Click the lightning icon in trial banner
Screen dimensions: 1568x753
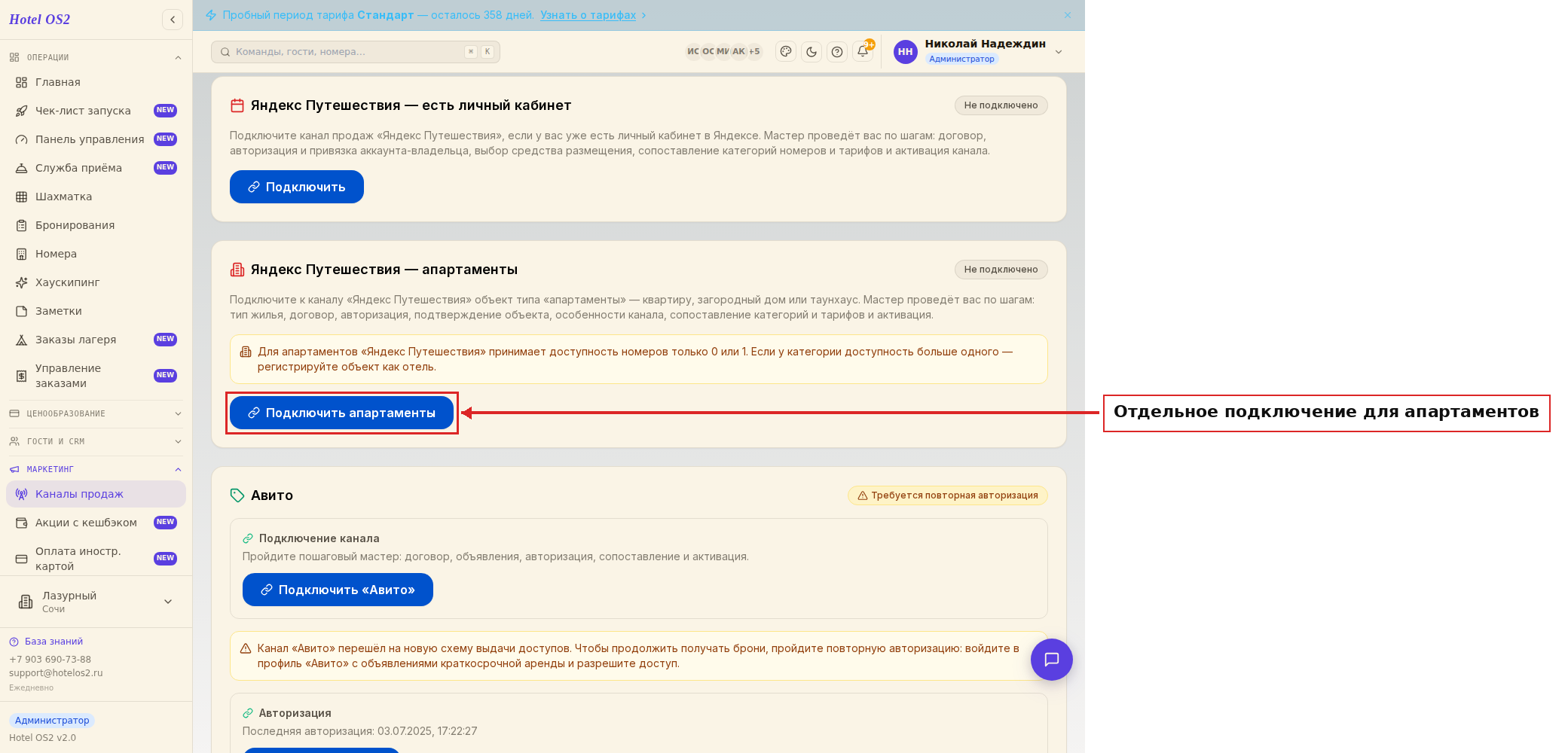[x=211, y=15]
